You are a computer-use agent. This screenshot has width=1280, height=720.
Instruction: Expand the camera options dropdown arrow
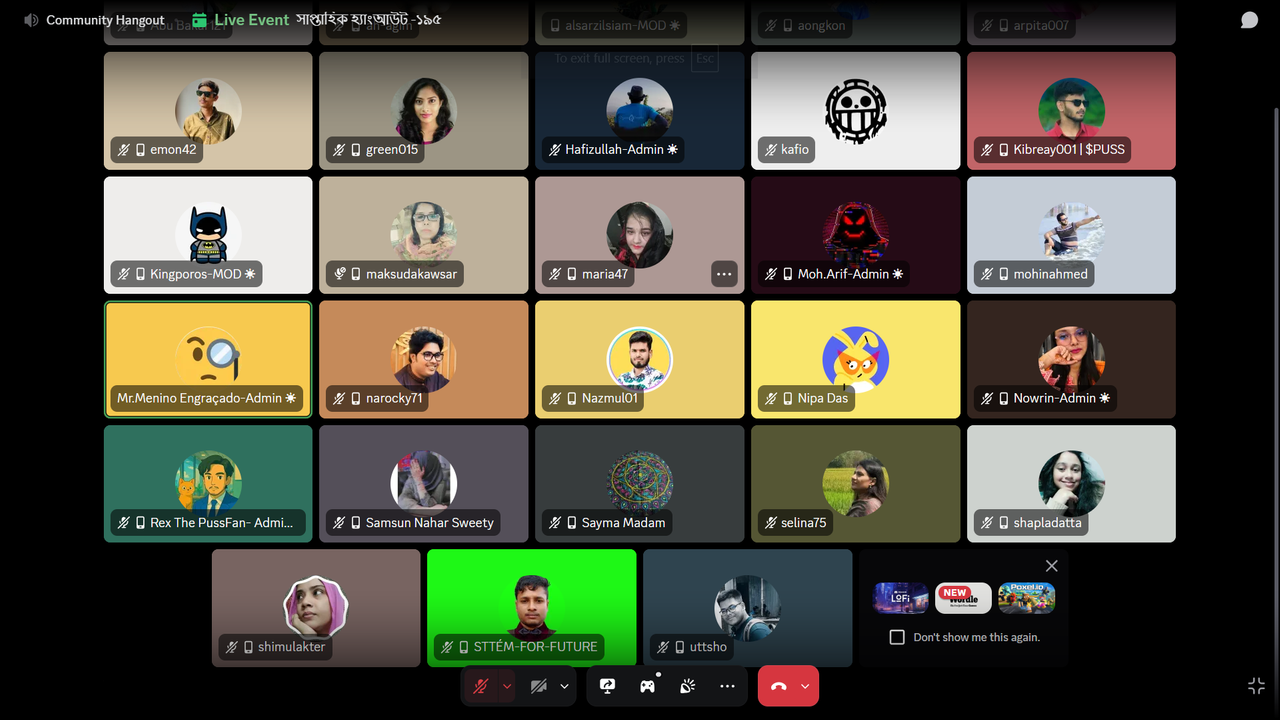564,686
